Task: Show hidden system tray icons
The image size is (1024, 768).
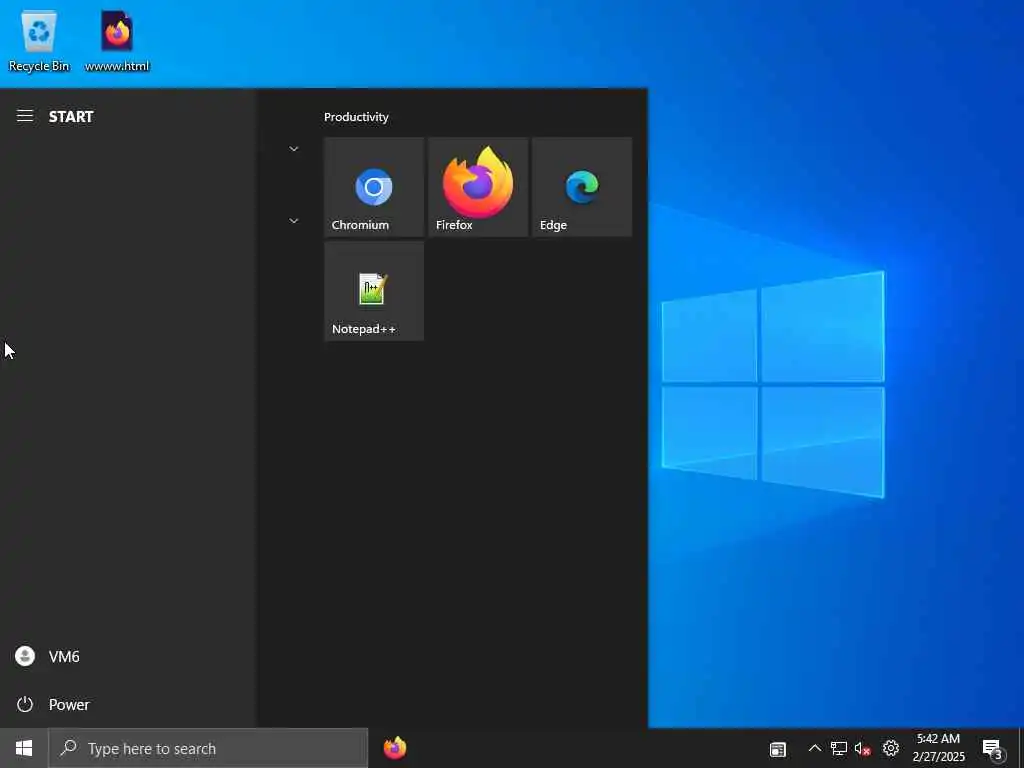Action: click(814, 748)
